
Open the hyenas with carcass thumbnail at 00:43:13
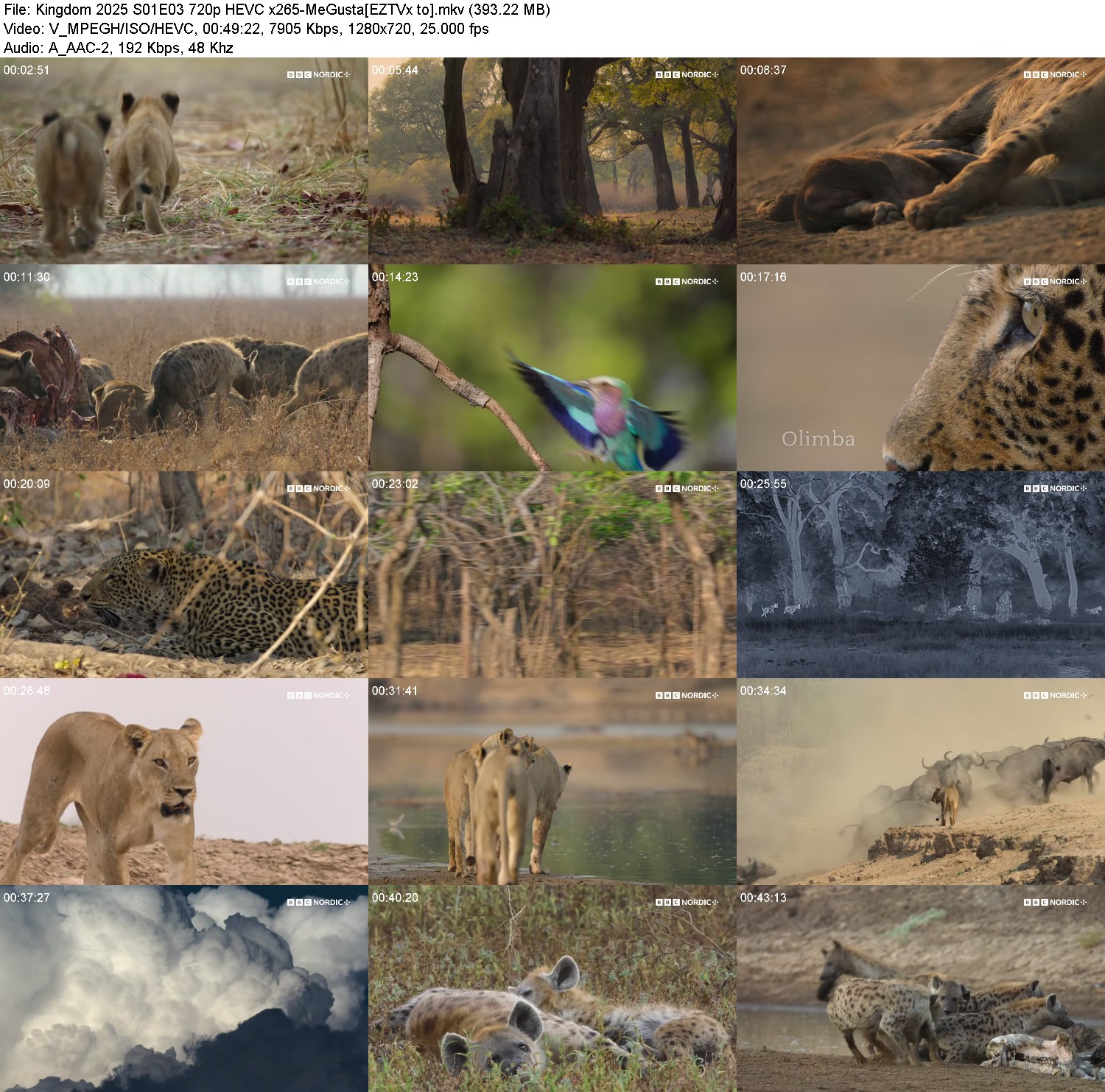(921, 988)
